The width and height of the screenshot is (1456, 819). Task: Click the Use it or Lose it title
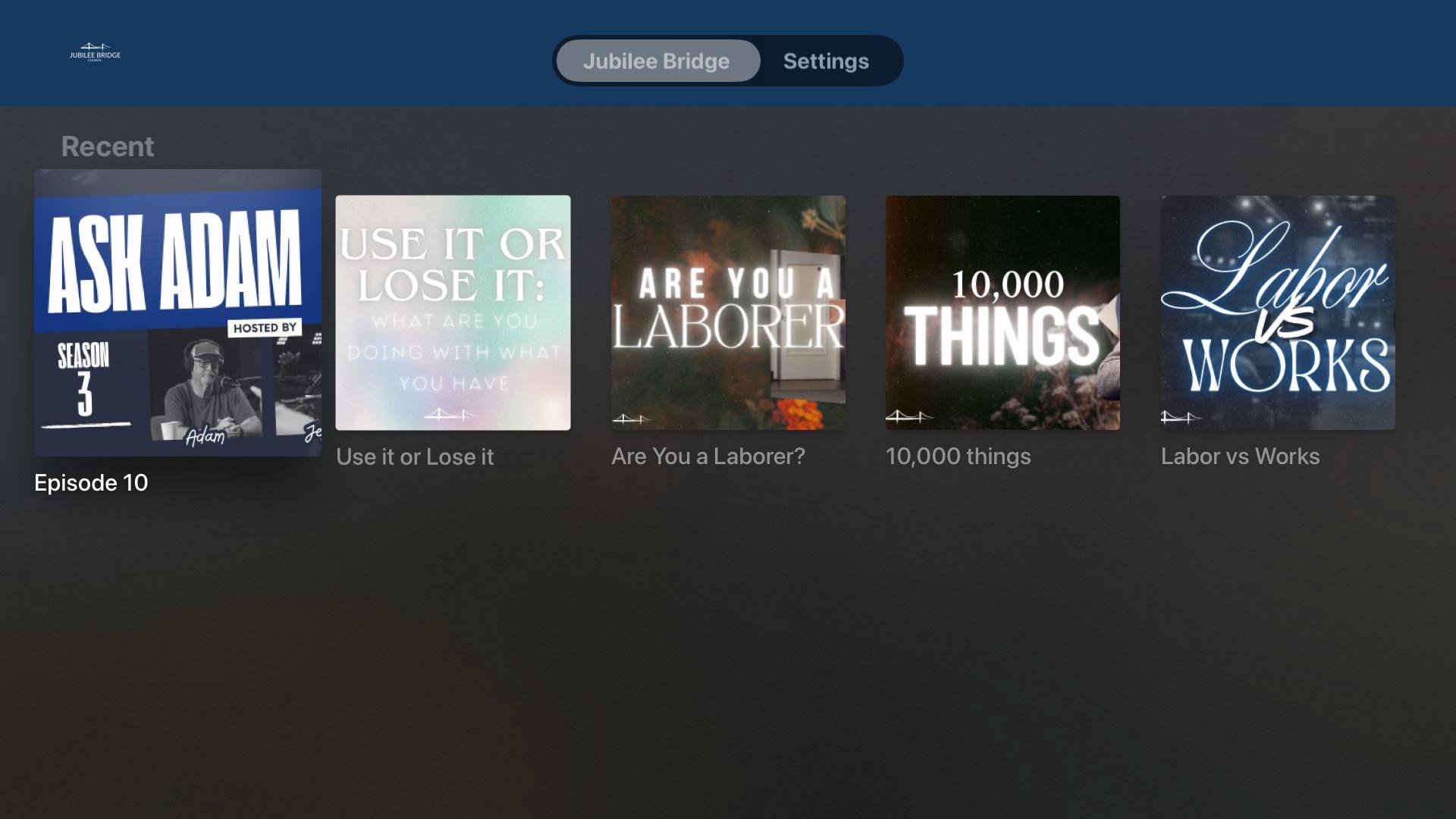415,457
